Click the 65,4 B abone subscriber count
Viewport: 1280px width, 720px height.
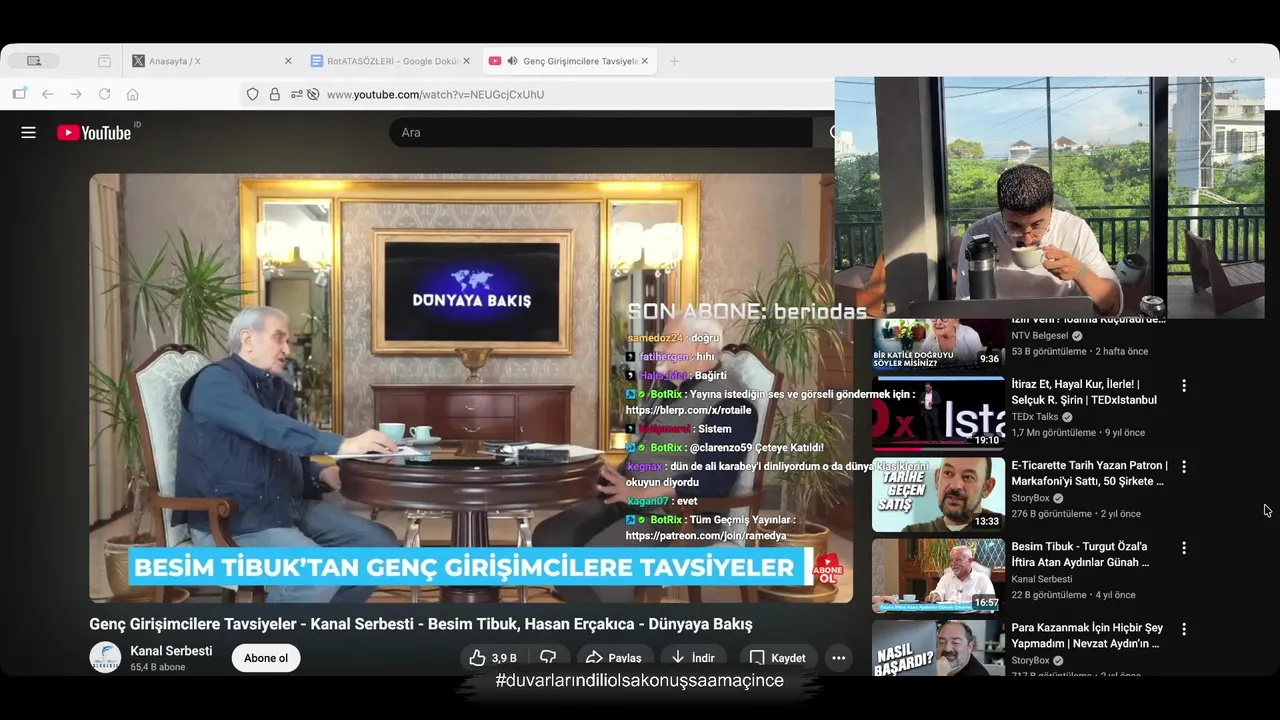(x=158, y=667)
